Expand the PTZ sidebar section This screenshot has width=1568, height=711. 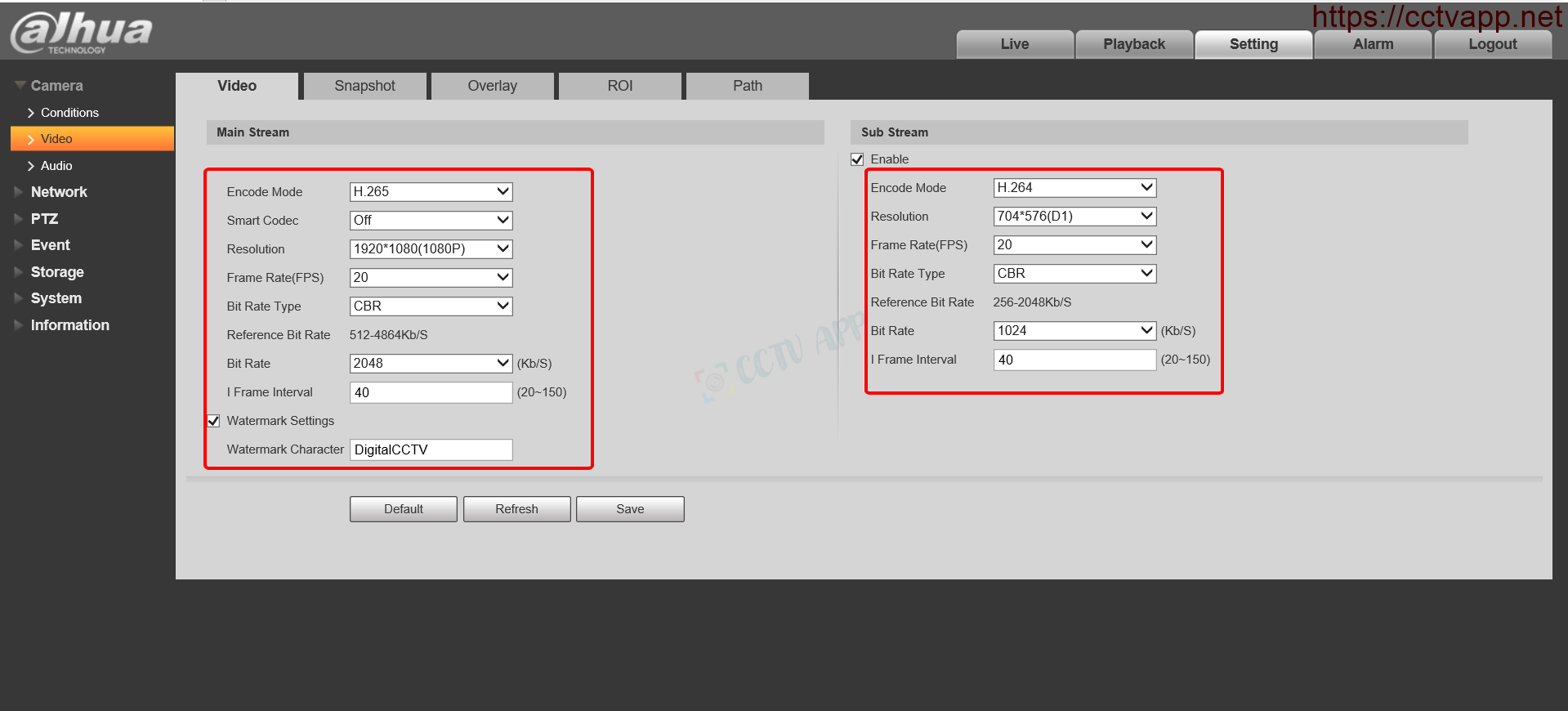(x=44, y=219)
